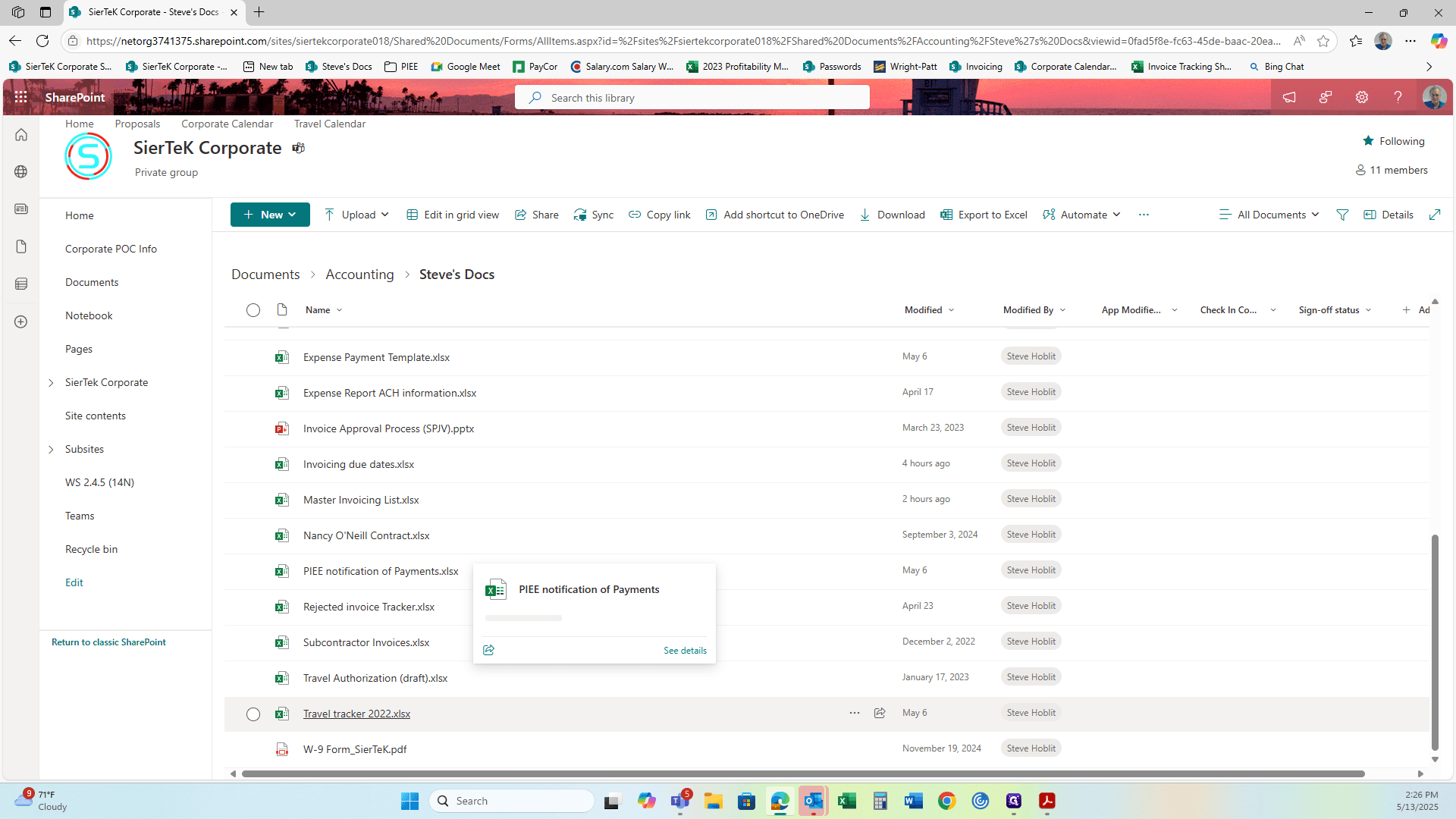Open Adobe Acrobat from taskbar
Image resolution: width=1456 pixels, height=819 pixels.
pos(1047,801)
